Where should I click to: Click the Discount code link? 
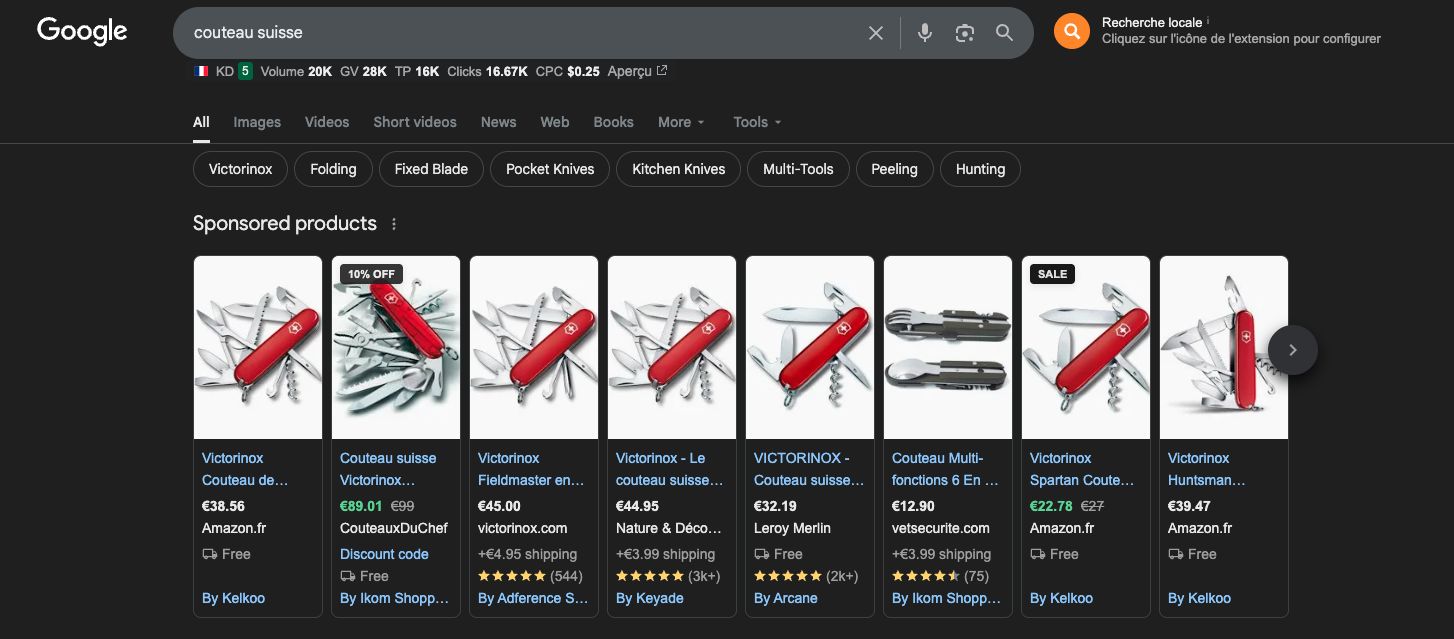point(384,554)
